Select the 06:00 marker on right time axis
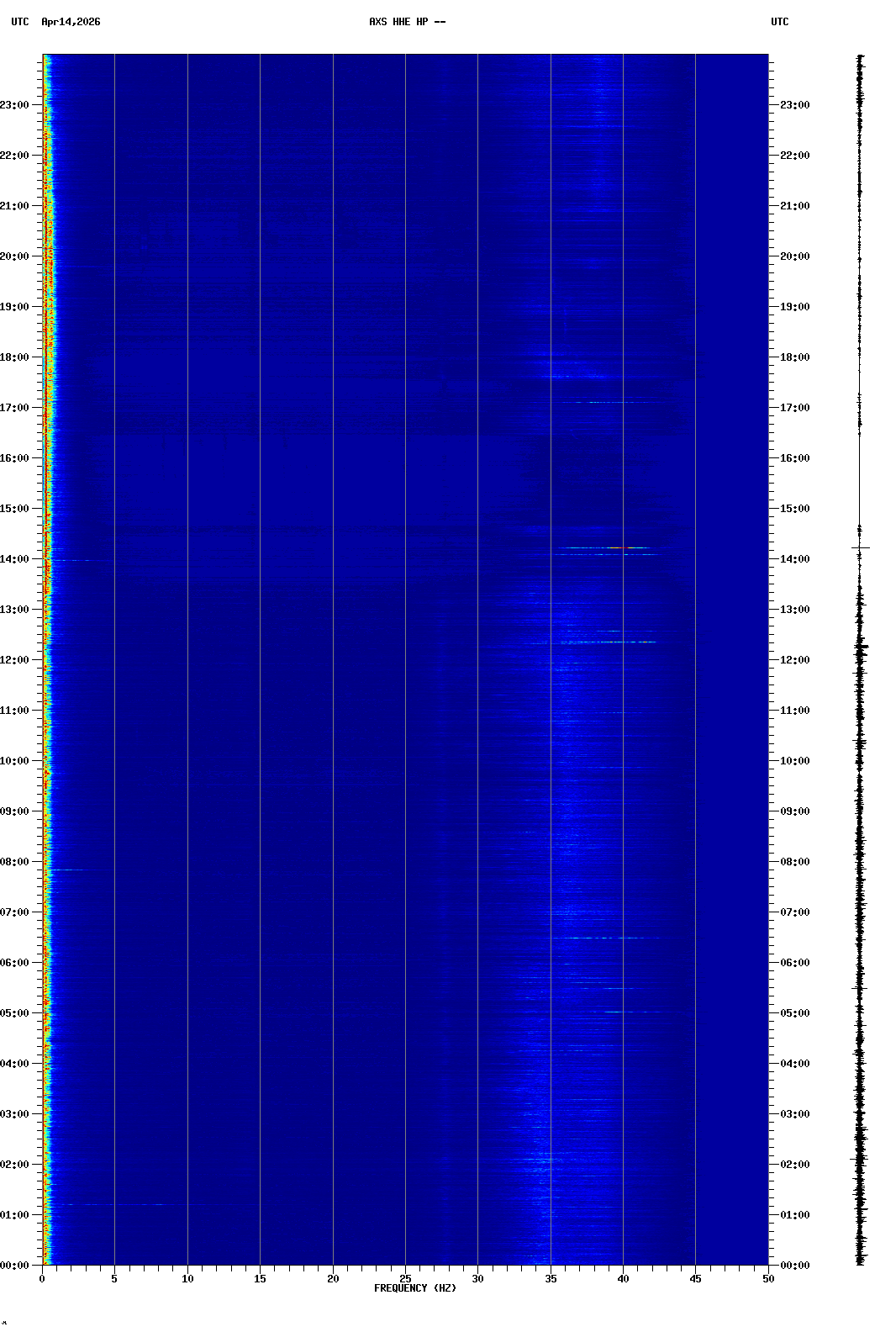 point(794,963)
